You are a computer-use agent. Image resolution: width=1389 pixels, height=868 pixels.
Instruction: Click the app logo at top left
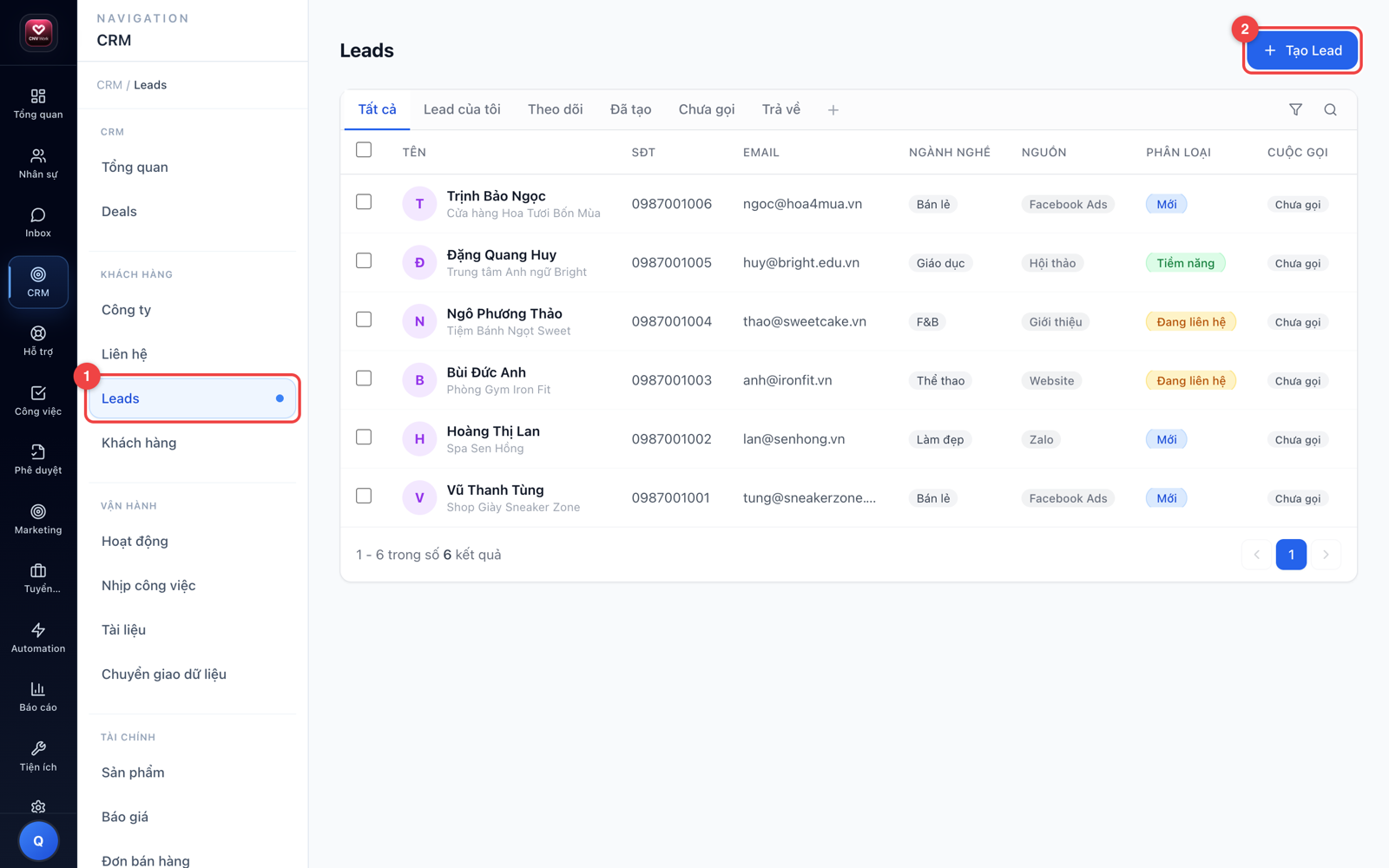[38, 33]
